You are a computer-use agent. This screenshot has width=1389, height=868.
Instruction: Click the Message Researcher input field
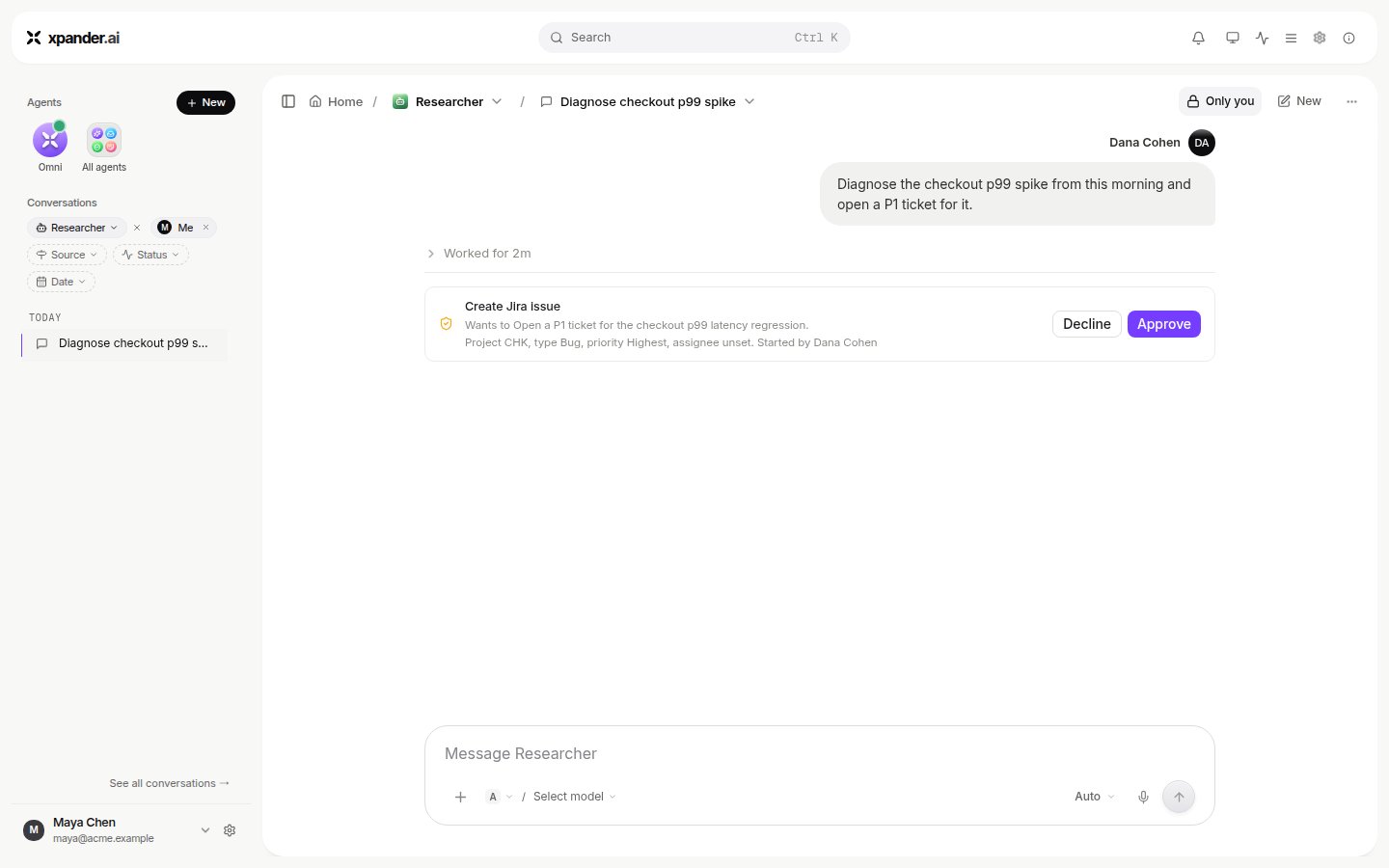click(819, 753)
